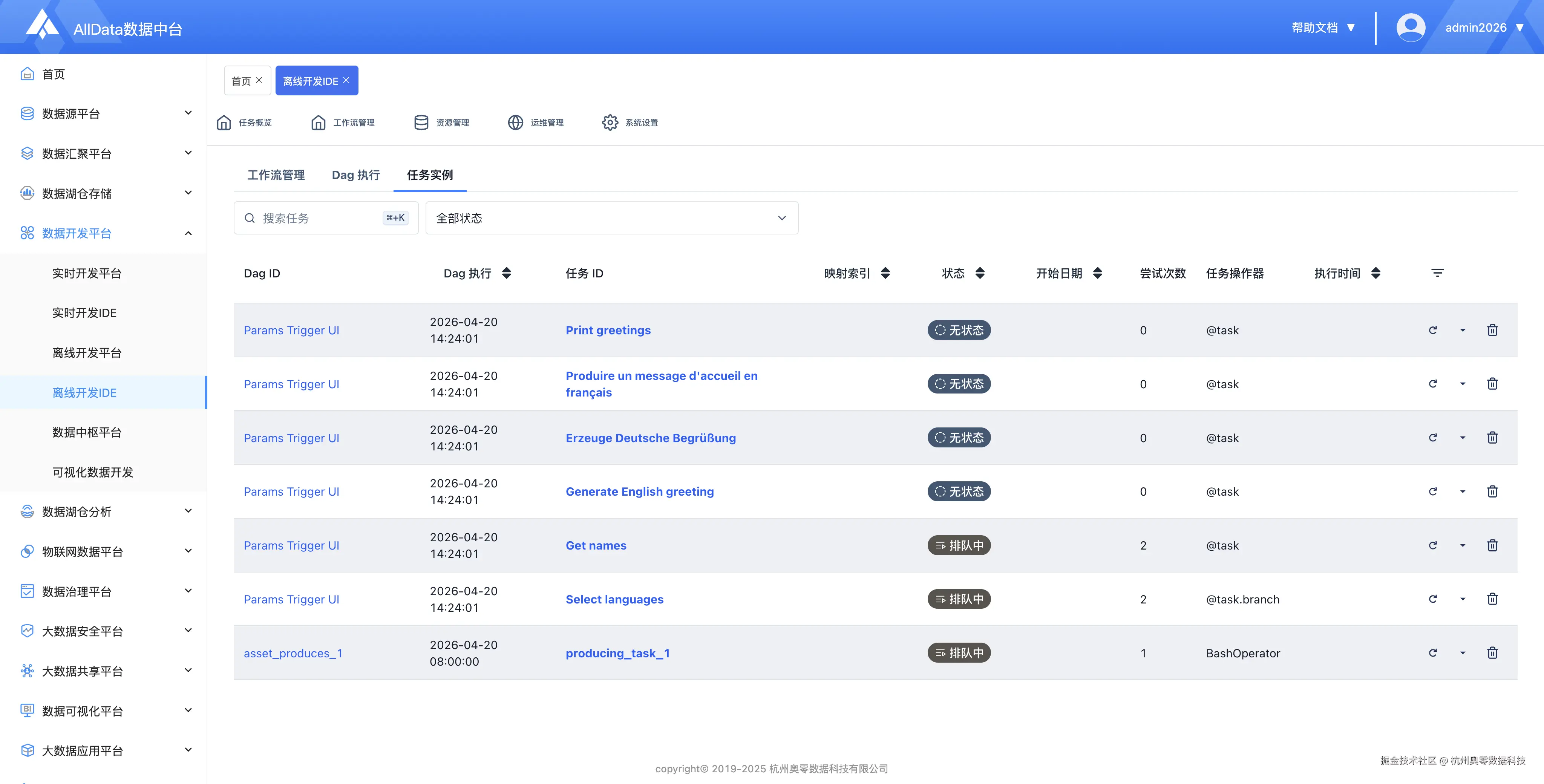Click the 任务概览 home icon

[x=224, y=122]
